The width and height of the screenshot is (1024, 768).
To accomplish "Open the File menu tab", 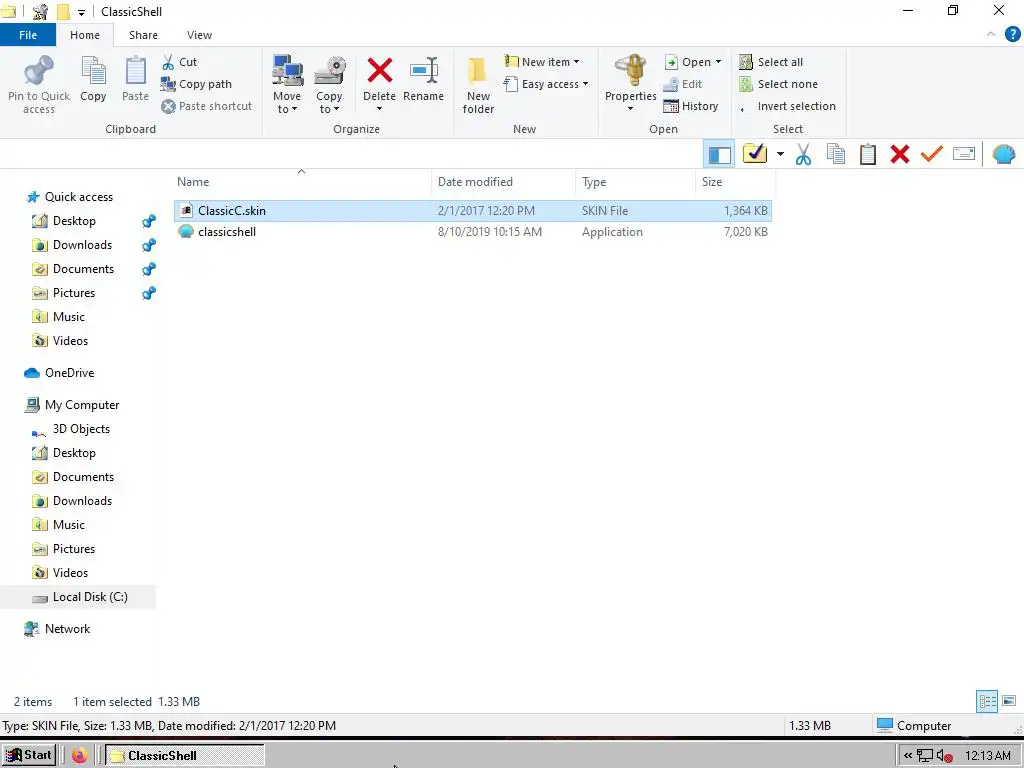I will (28, 35).
